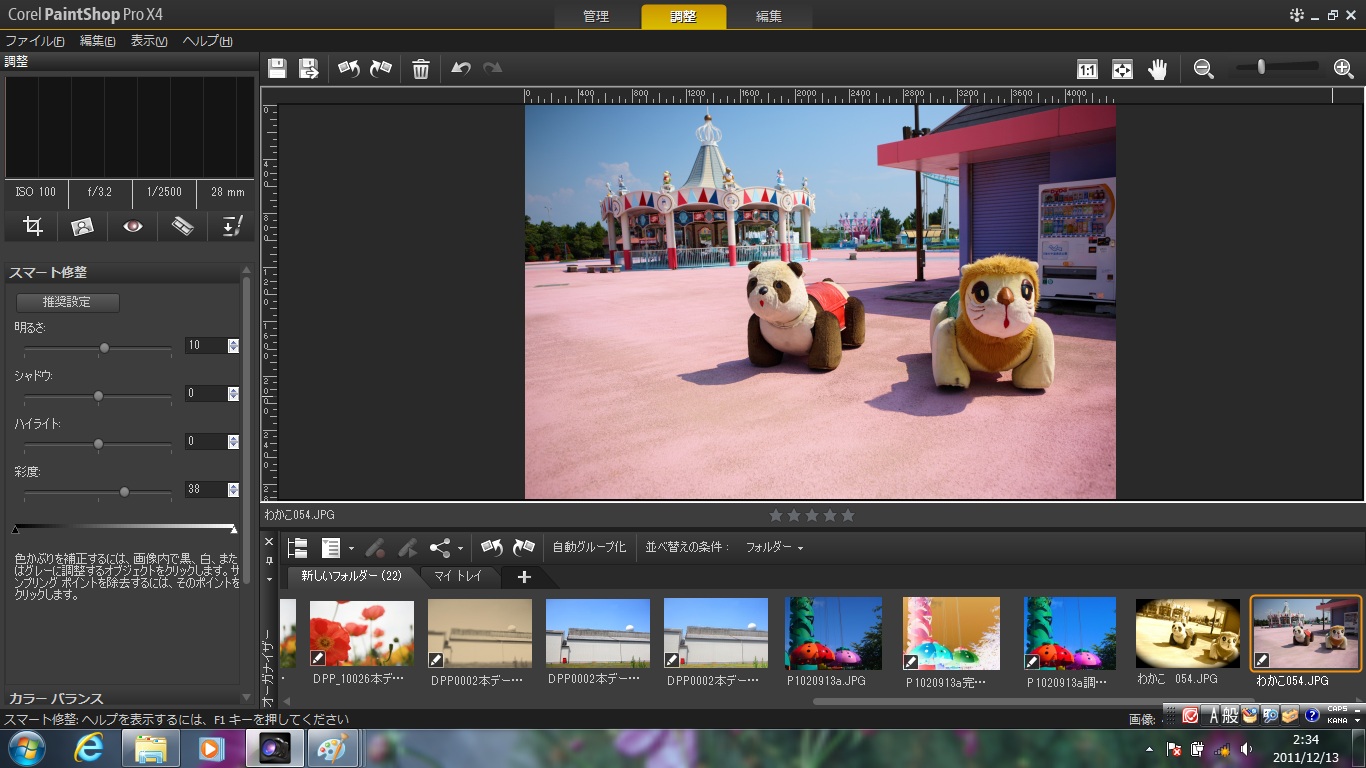Select the Crop tool

point(33,227)
